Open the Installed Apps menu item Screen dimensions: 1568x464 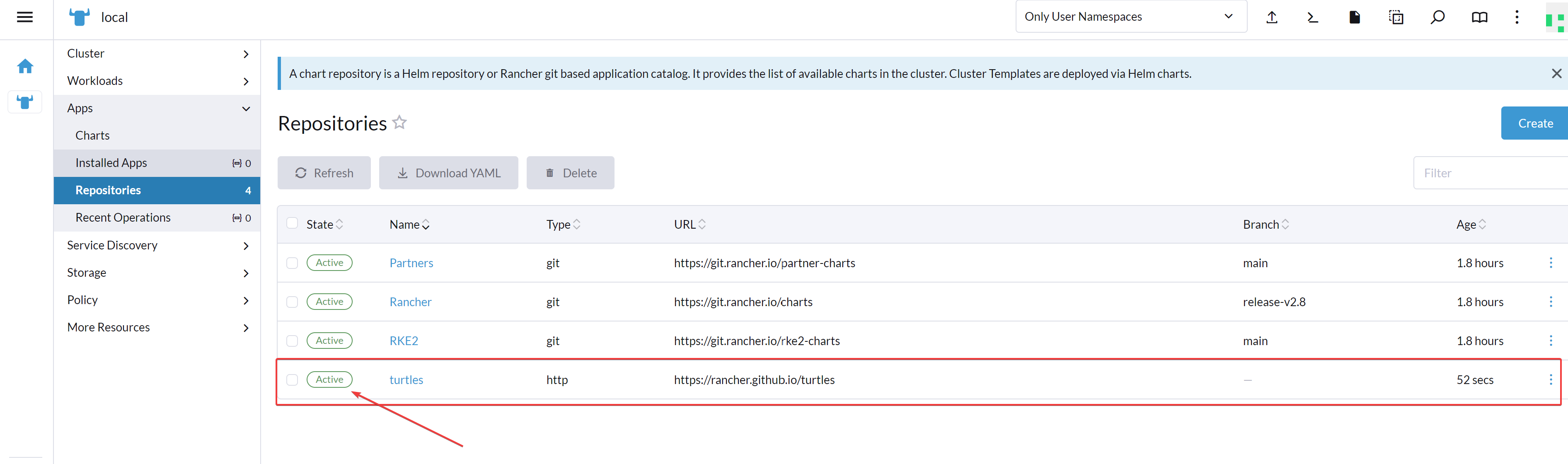112,162
